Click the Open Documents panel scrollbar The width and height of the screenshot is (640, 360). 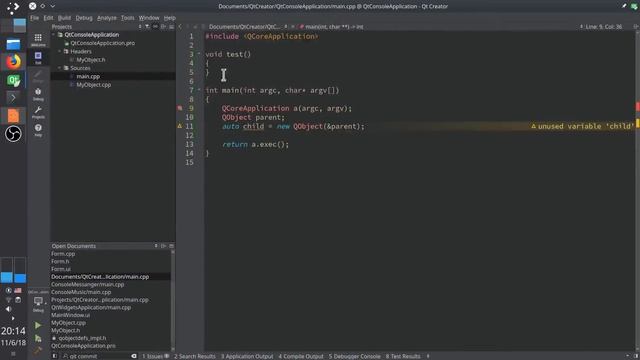[x=173, y=300]
